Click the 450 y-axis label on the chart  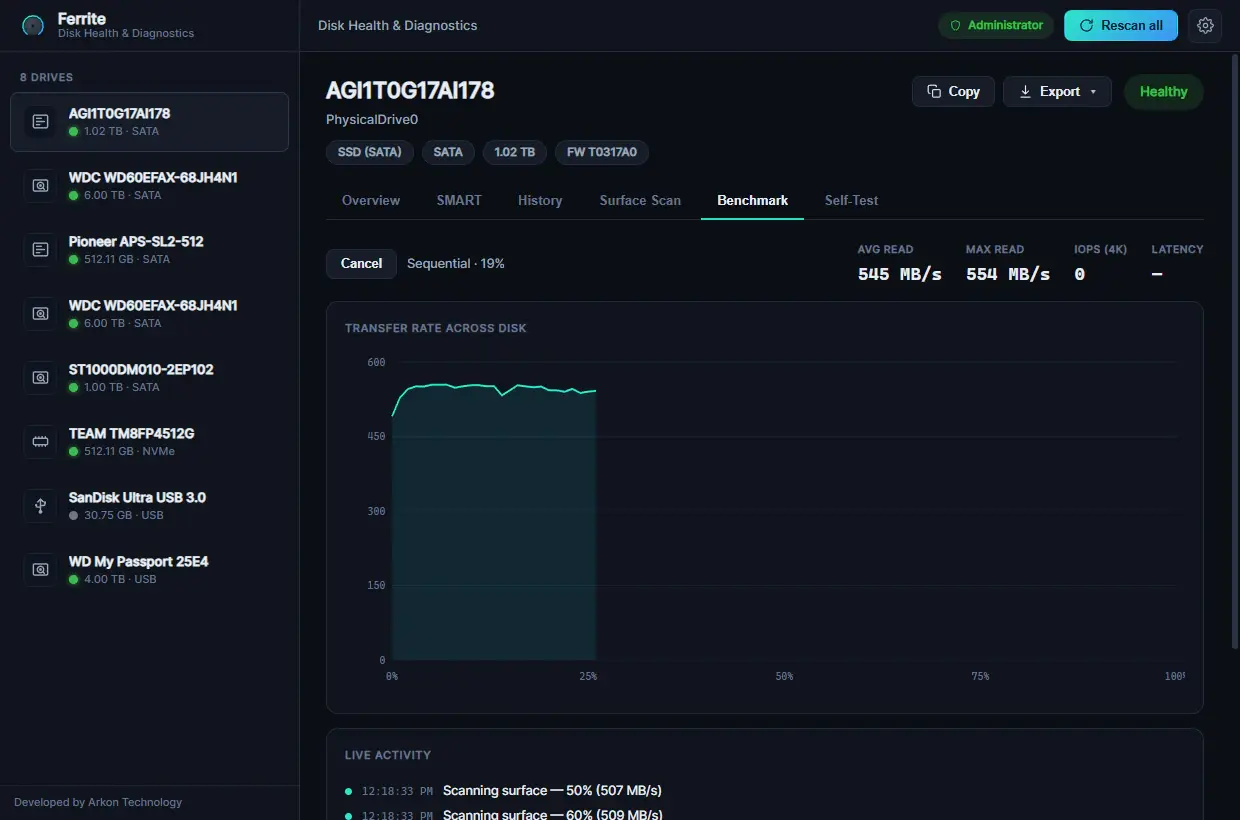click(x=375, y=436)
